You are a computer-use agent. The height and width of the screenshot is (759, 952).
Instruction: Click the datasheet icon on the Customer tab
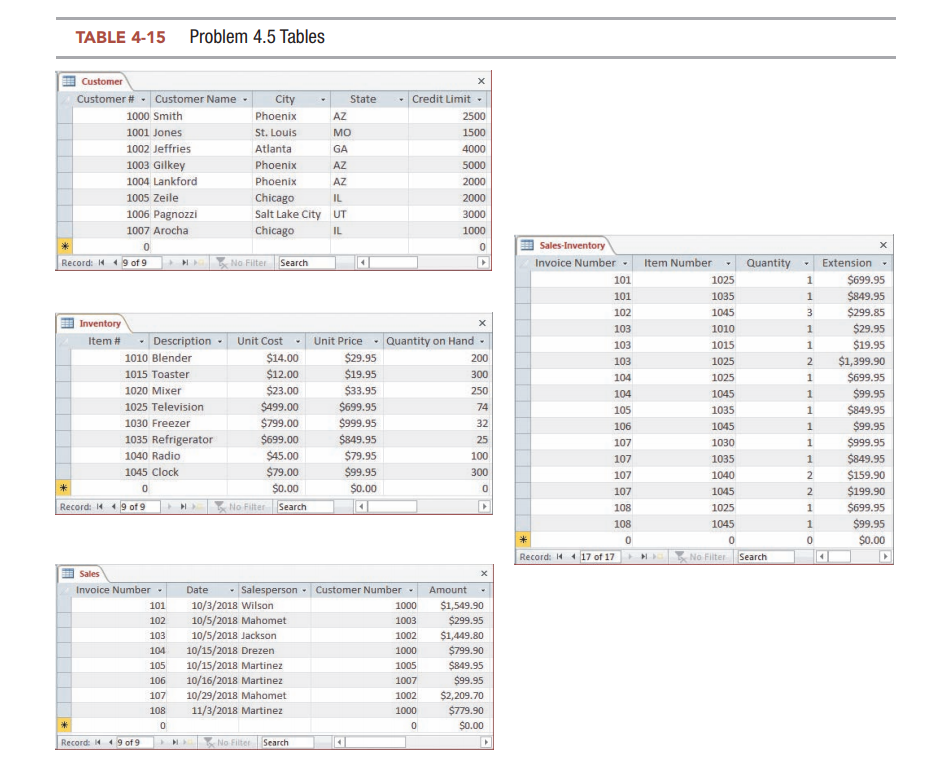click(70, 81)
